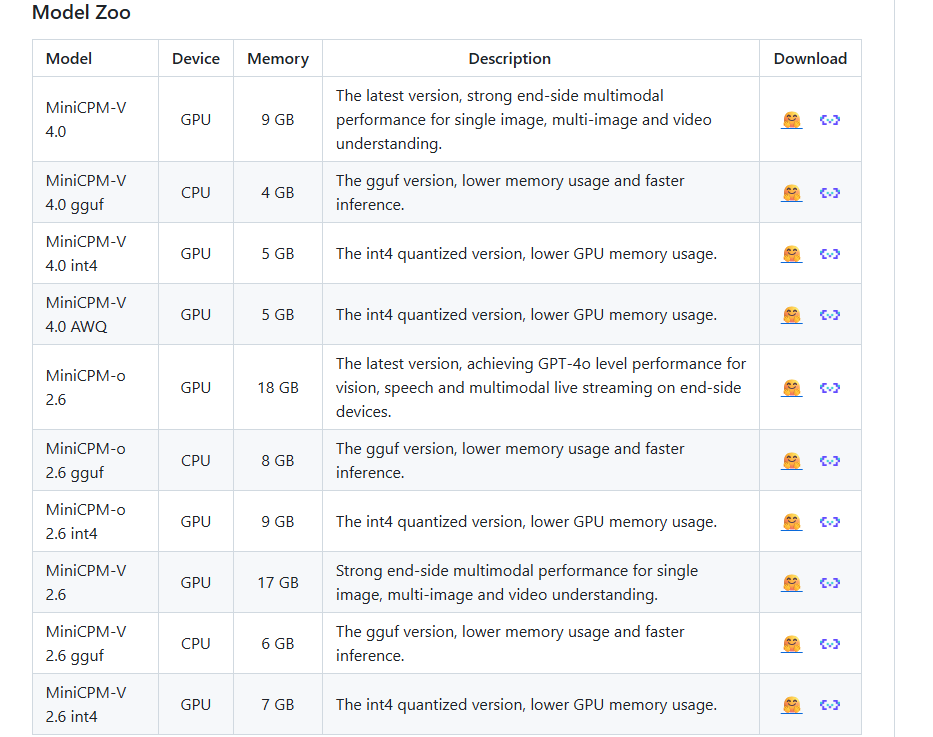Open HuggingFace link for MiniCPM-V 4.0 AWQ
The height and width of the screenshot is (737, 933).
coord(791,315)
